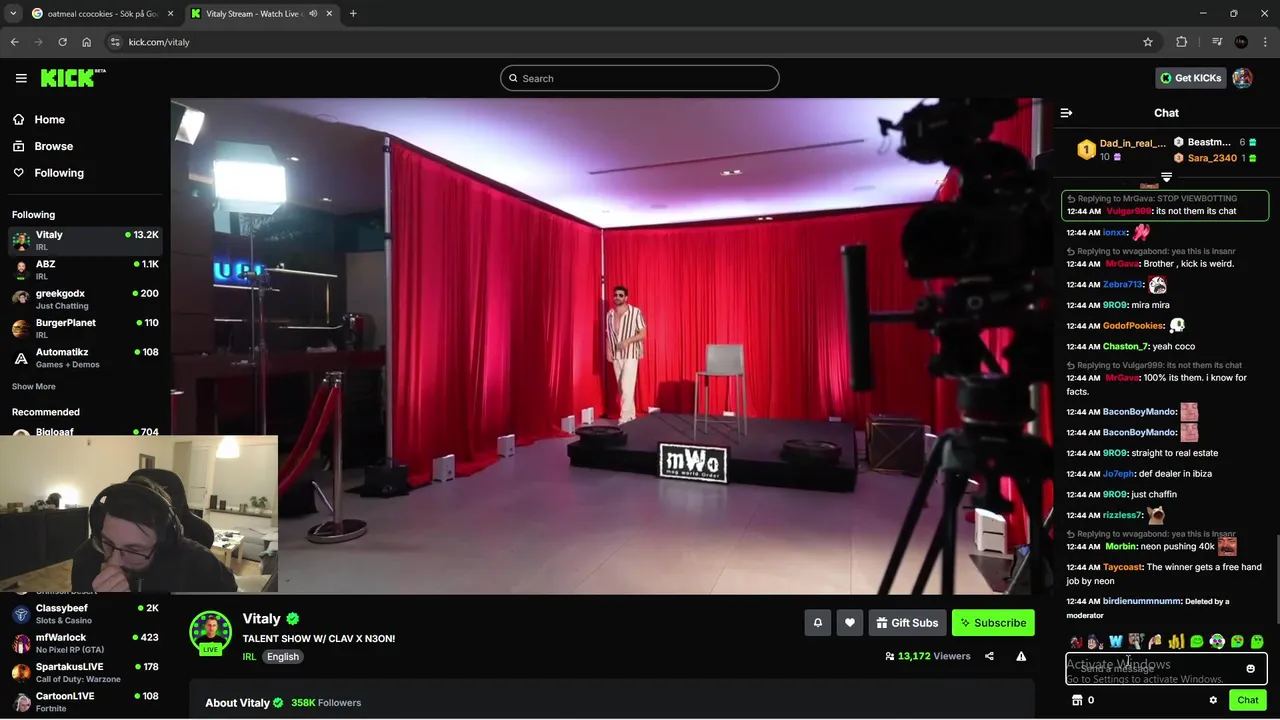Screen dimensions: 1280x720
Task: Click the green Subscribe button
Action: (x=993, y=623)
